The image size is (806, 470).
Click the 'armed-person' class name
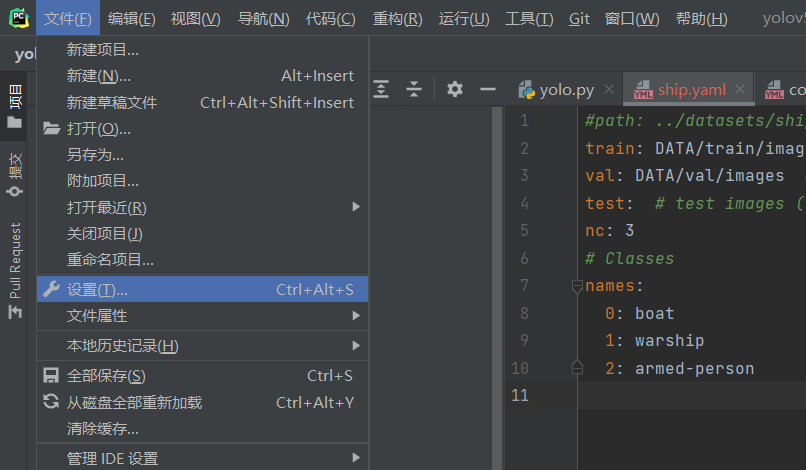(x=694, y=368)
